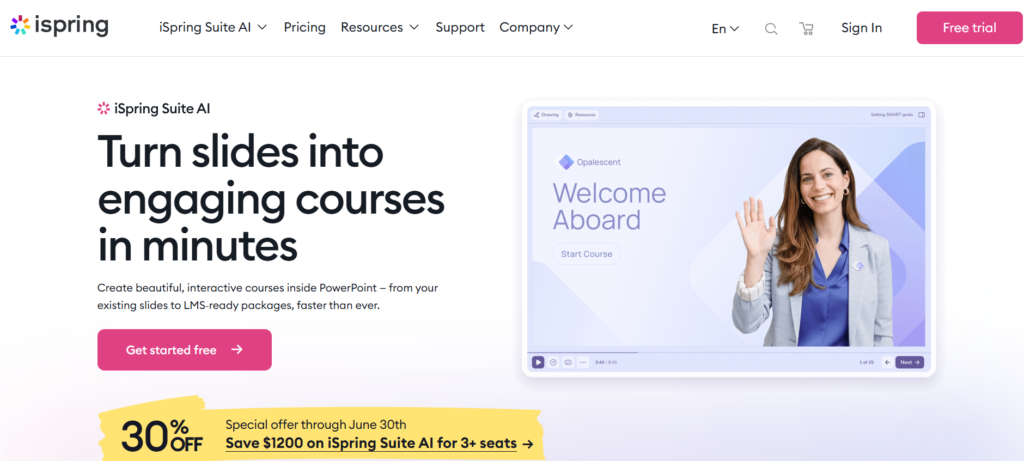Screen dimensions: 1024x461
Task: Open the three-dots more menu in player
Action: pyautogui.click(x=583, y=362)
